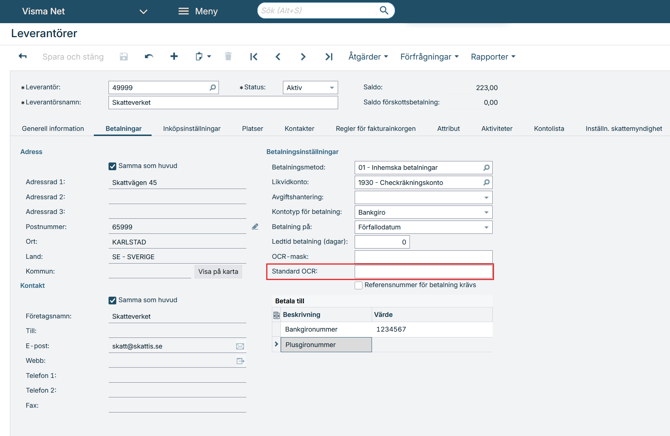The height and width of the screenshot is (436, 670).
Task: Click the Ledtid betalning (dagar) field
Action: (382, 242)
